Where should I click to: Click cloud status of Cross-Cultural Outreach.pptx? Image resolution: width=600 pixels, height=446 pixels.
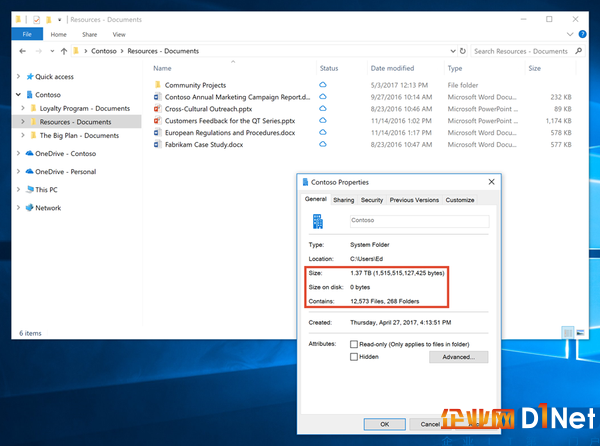[x=323, y=109]
